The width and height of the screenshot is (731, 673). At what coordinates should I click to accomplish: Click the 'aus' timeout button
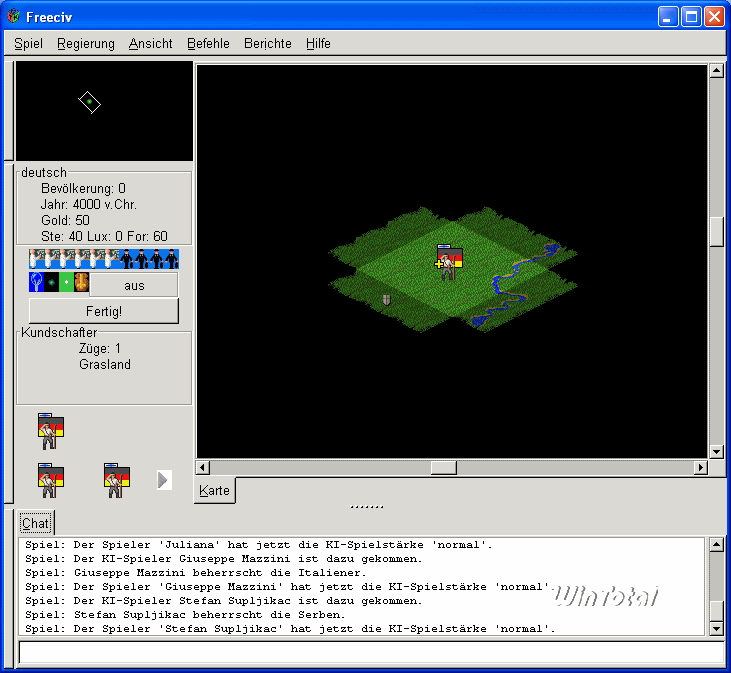(x=134, y=285)
